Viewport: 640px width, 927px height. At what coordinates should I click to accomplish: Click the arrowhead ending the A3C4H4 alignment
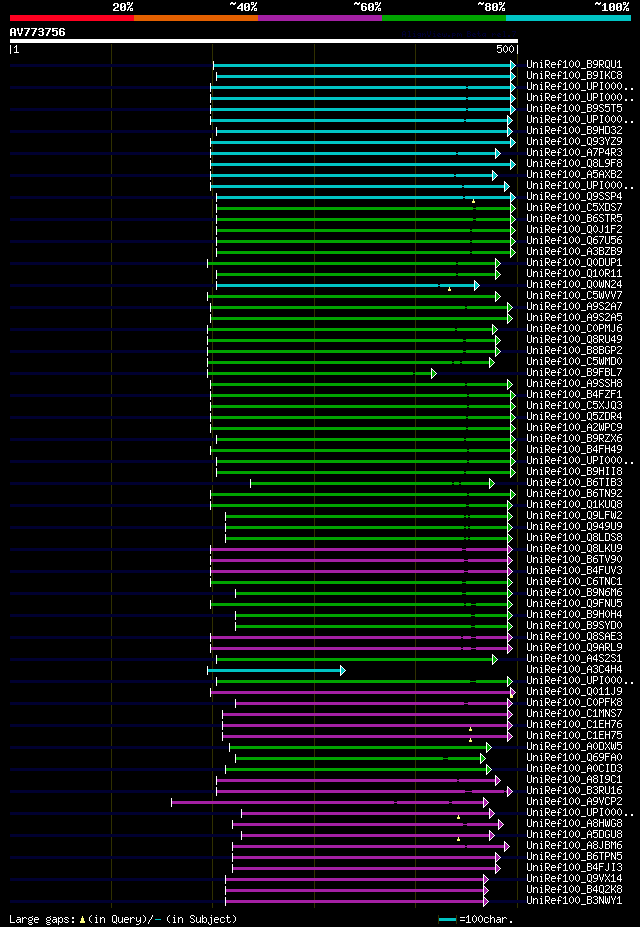tap(343, 670)
